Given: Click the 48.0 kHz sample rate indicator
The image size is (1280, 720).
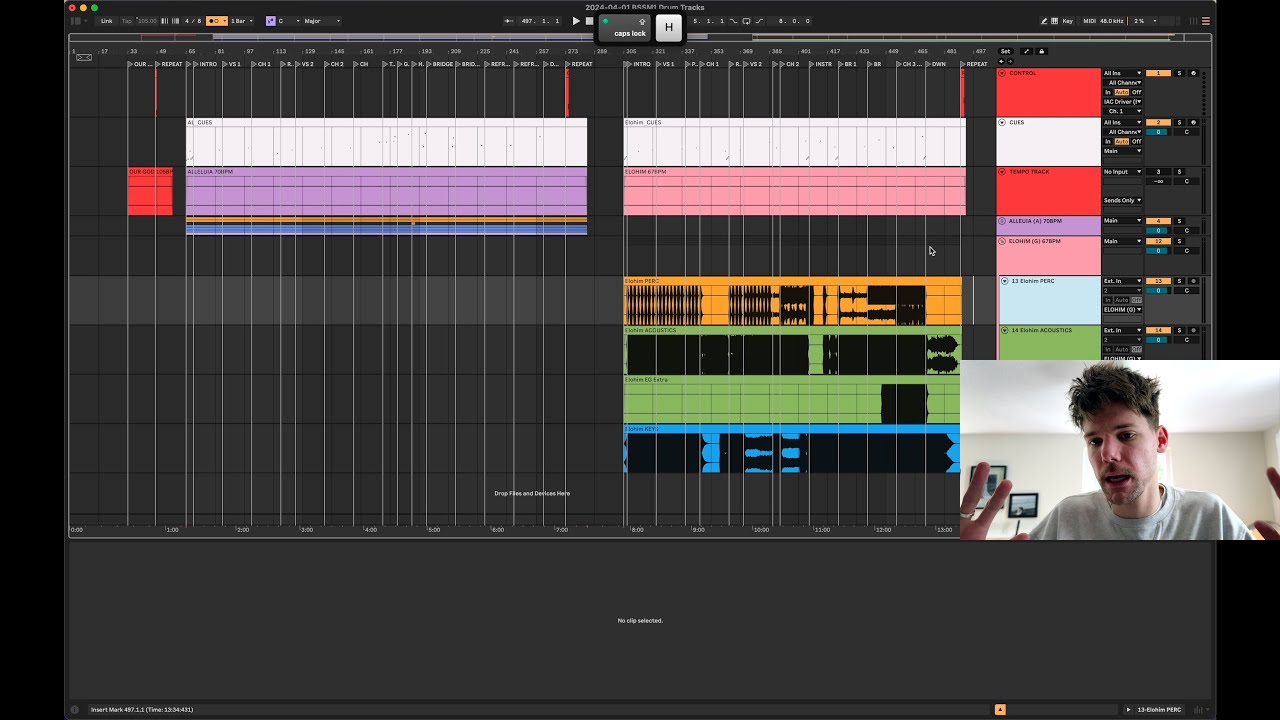Looking at the screenshot, I should (1111, 21).
